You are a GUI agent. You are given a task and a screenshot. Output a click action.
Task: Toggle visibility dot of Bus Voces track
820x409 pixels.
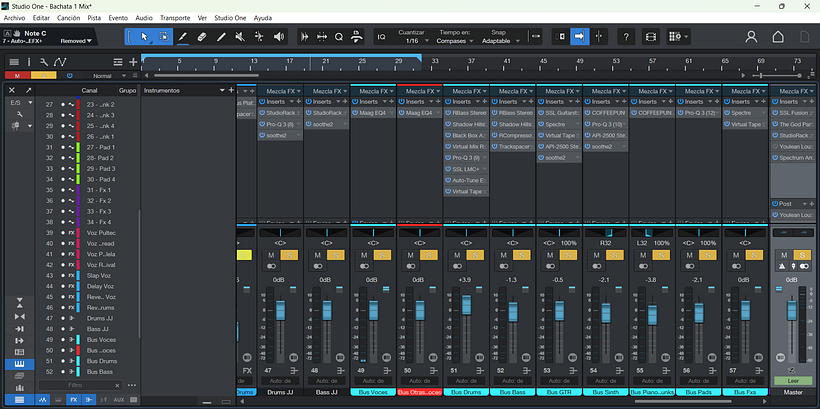[x=63, y=340]
